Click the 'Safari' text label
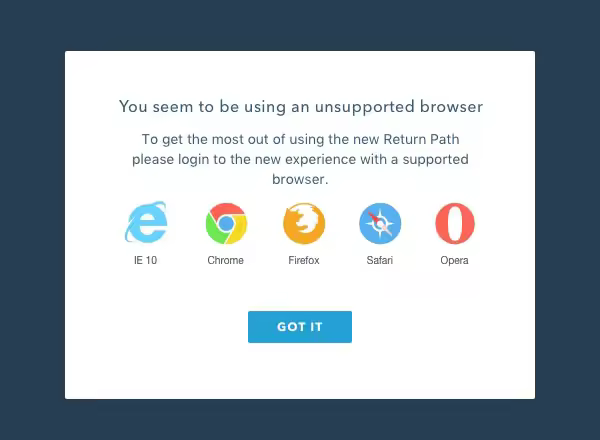The width and height of the screenshot is (600, 440). 380,260
